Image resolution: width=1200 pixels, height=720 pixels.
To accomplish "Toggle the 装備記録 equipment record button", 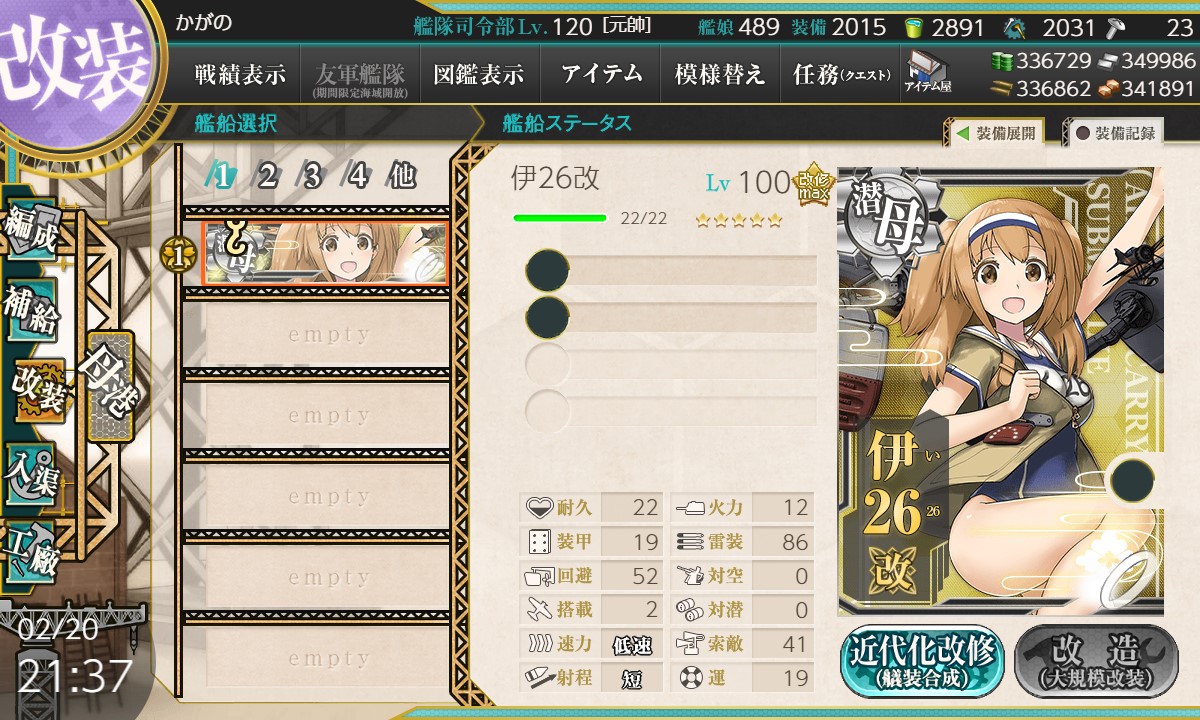I will click(x=1115, y=133).
